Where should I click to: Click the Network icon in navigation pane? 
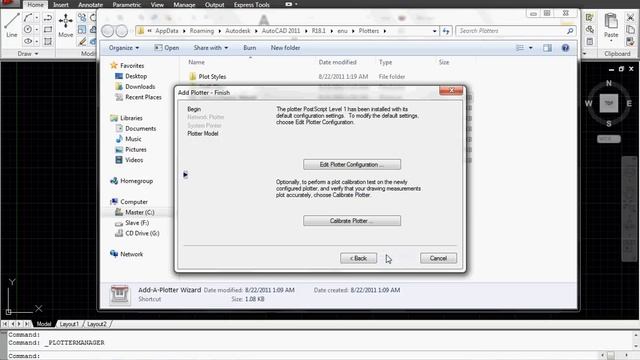tap(114, 254)
